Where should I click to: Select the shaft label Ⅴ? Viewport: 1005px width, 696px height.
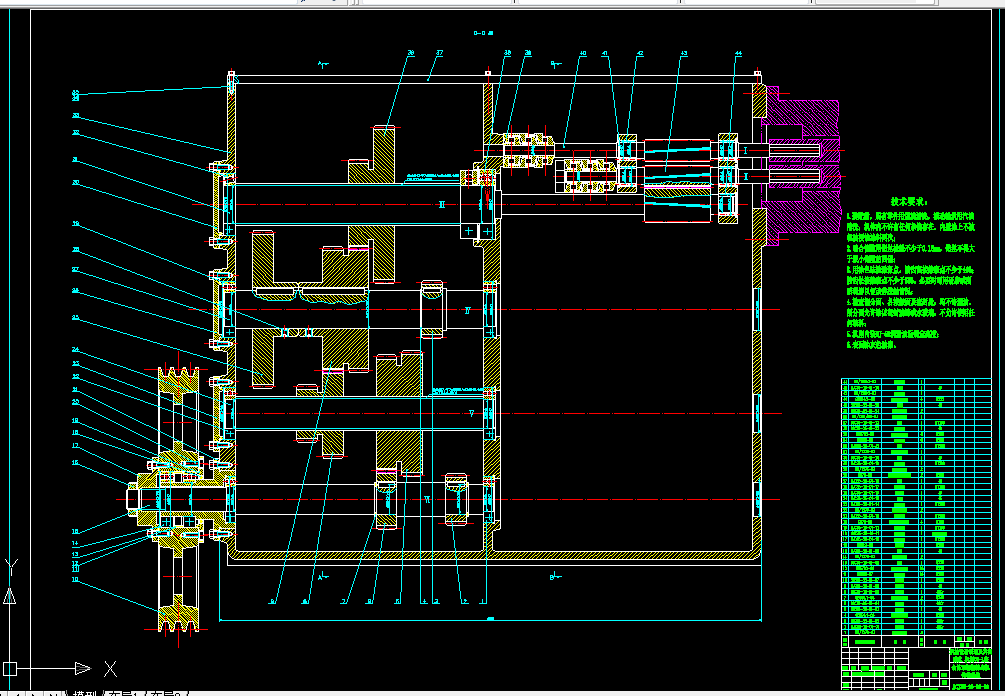pos(472,413)
